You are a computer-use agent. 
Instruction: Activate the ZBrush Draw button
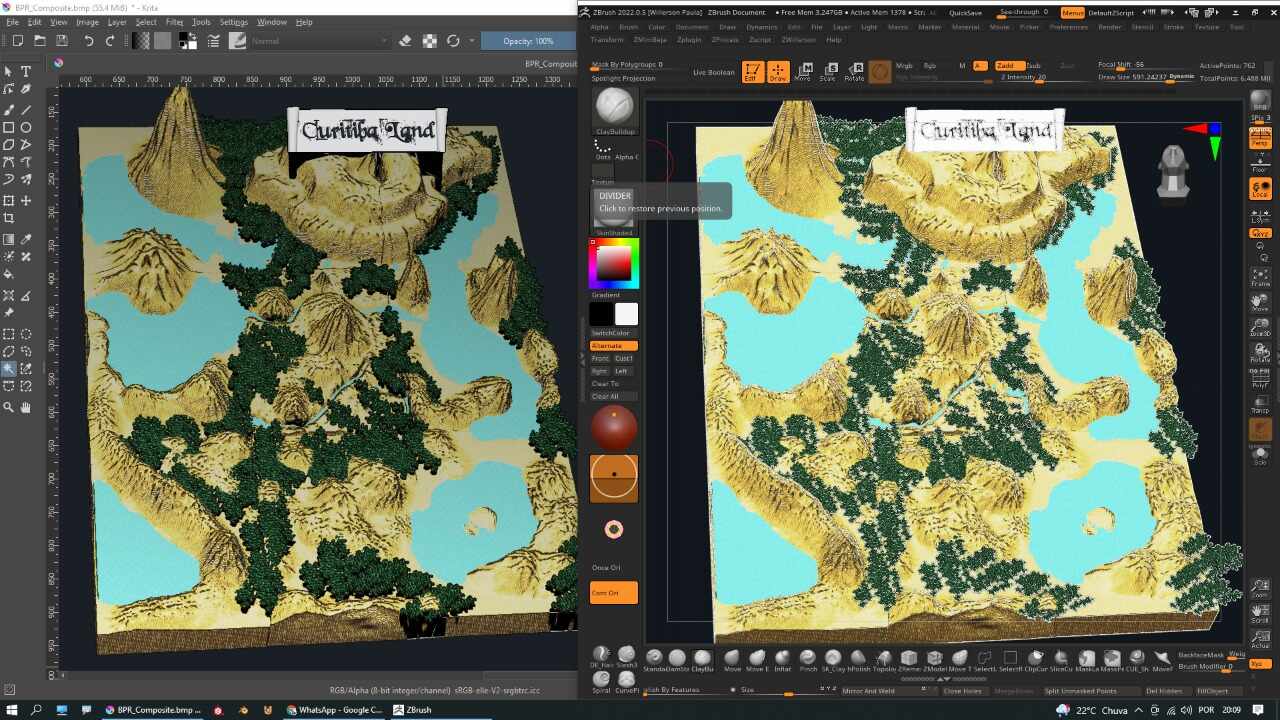778,72
